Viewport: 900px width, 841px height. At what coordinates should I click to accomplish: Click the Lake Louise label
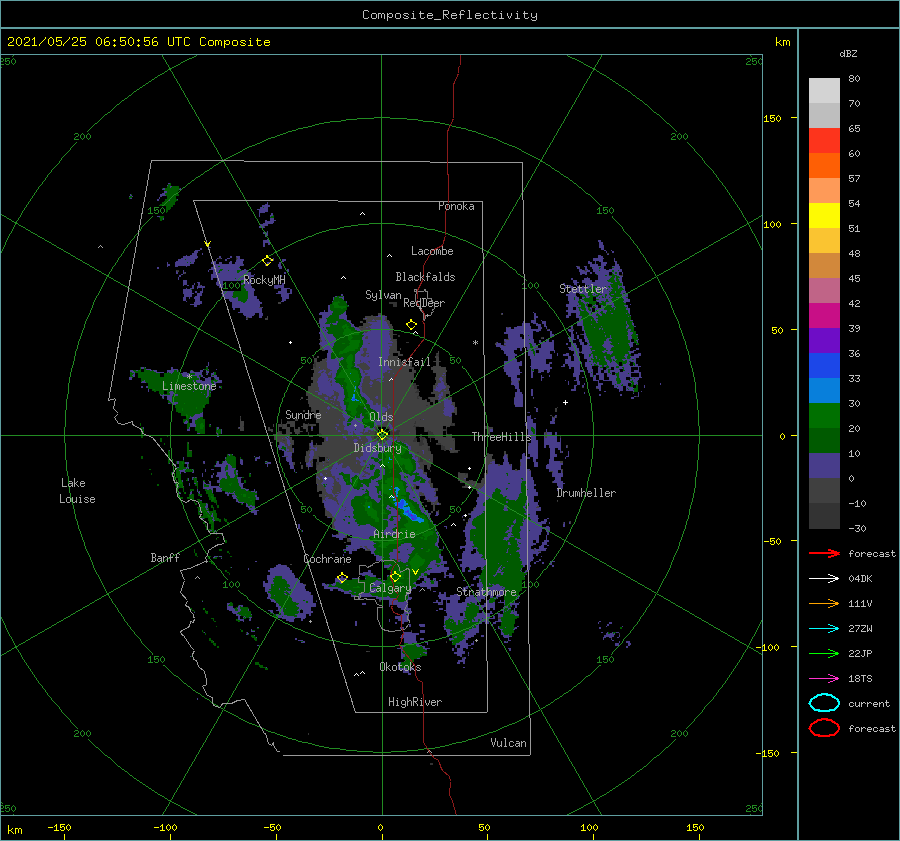click(77, 491)
